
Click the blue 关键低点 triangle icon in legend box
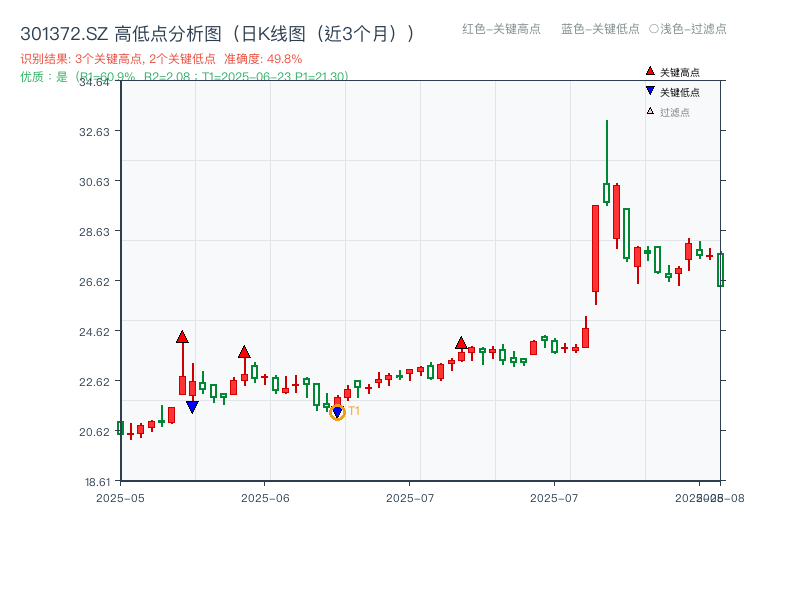pos(649,89)
